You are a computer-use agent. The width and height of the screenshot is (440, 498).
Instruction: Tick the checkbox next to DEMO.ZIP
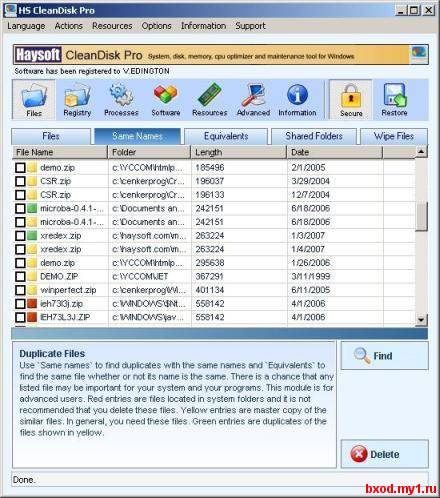click(20, 276)
